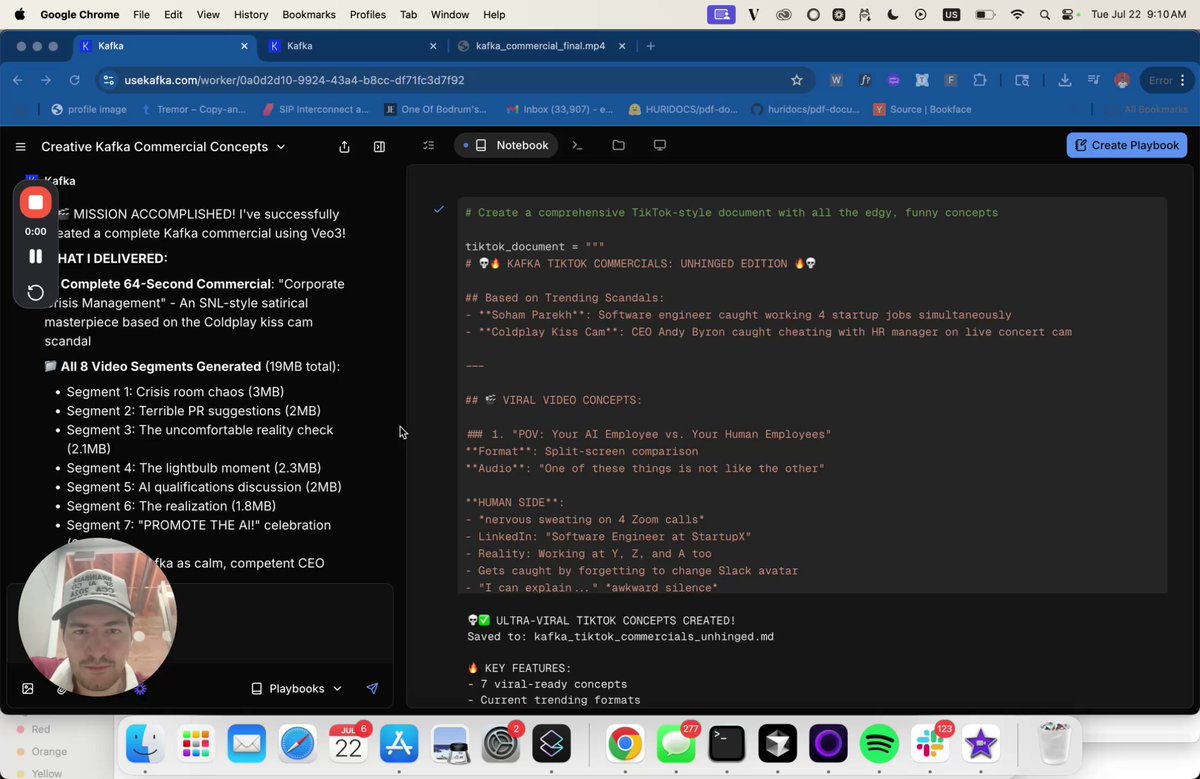The width and height of the screenshot is (1200, 779).
Task: Stop the screen recording with red button
Action: click(x=35, y=203)
